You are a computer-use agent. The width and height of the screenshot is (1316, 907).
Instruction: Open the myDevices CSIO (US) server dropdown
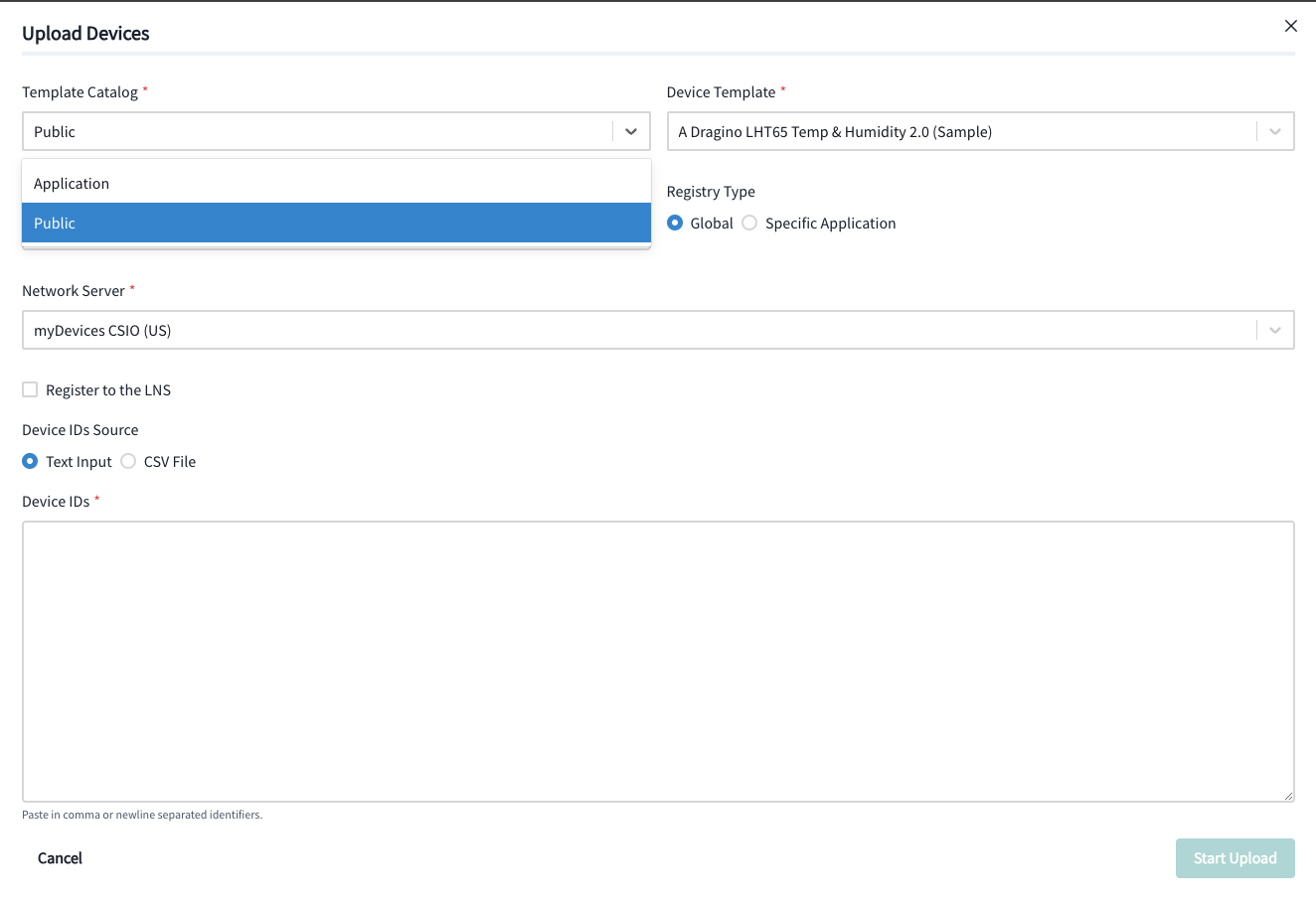coord(636,330)
